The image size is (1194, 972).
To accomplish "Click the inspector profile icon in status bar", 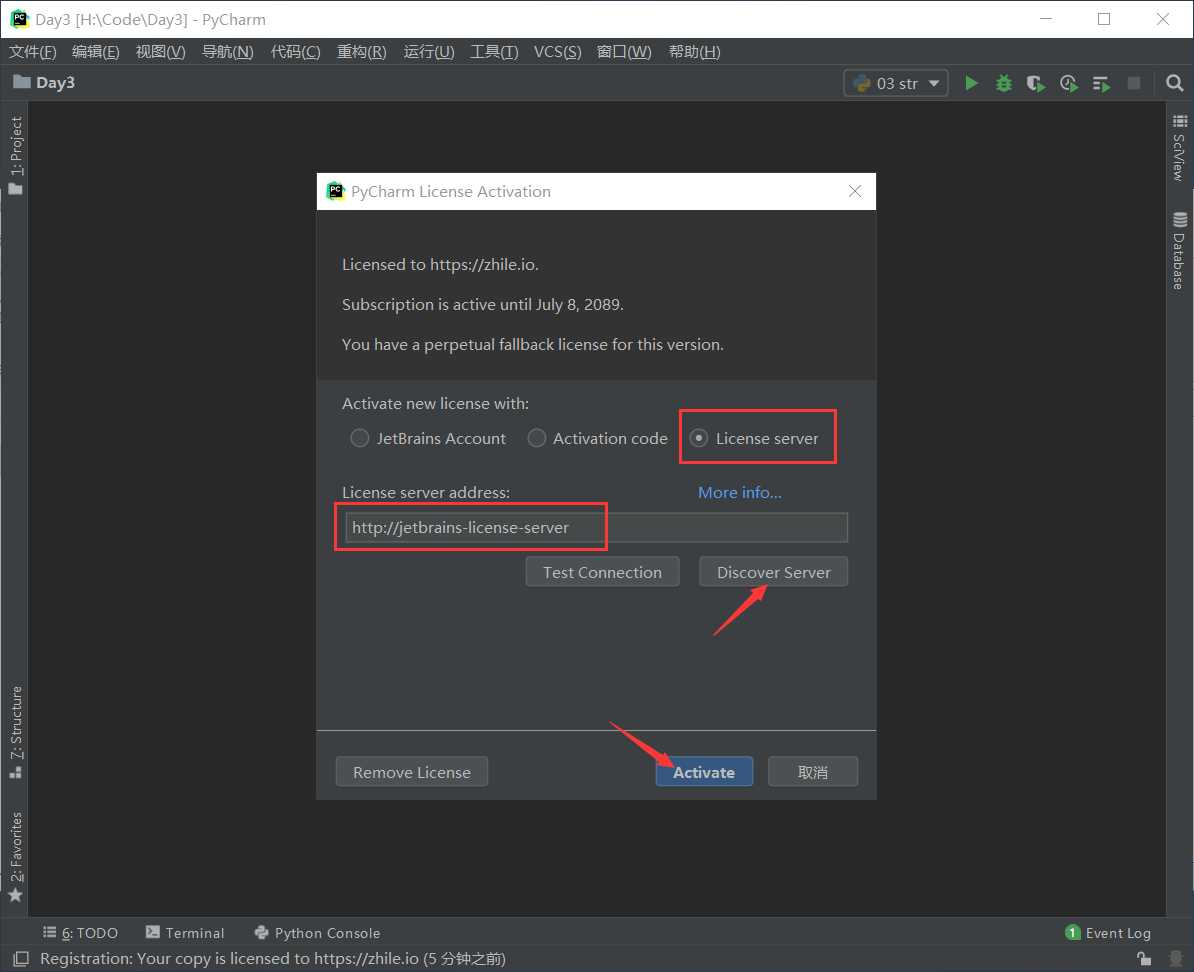I will (x=1176, y=958).
